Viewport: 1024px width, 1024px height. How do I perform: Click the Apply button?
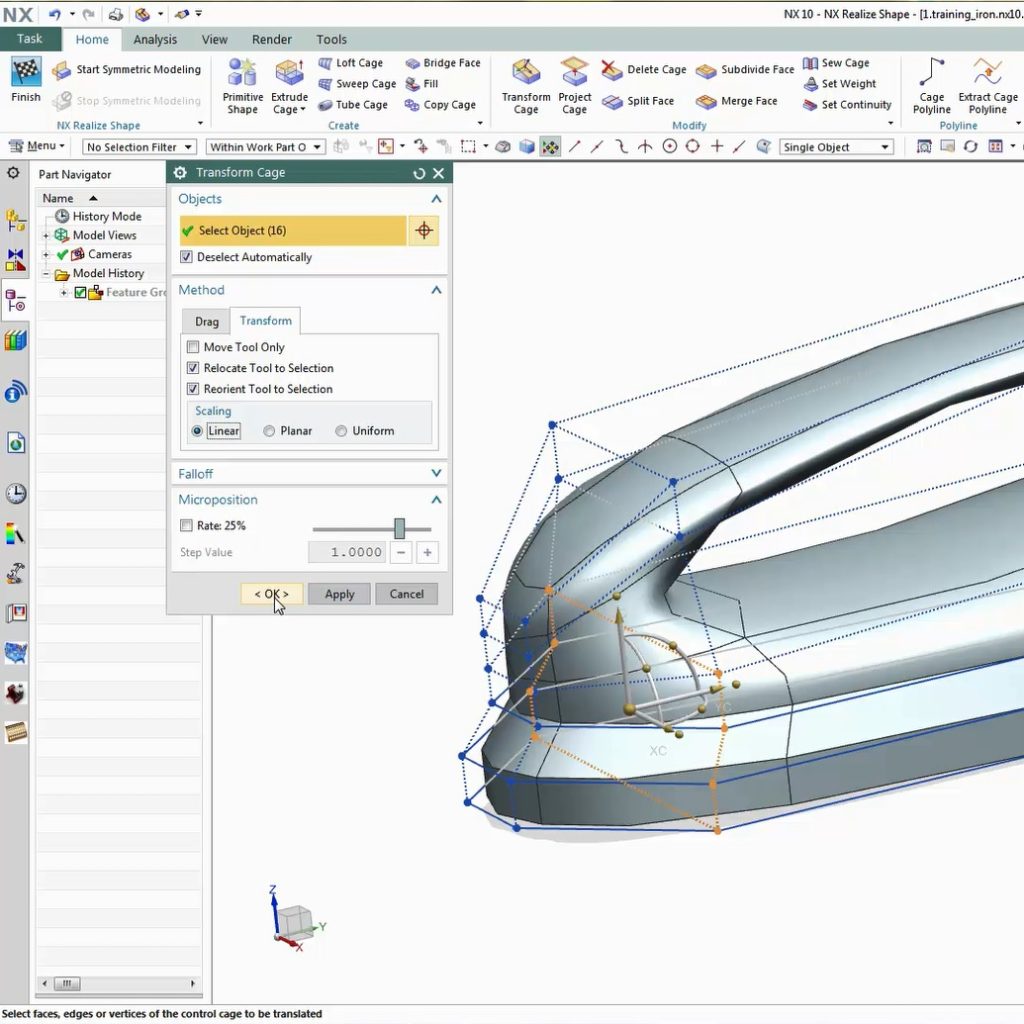pos(339,593)
